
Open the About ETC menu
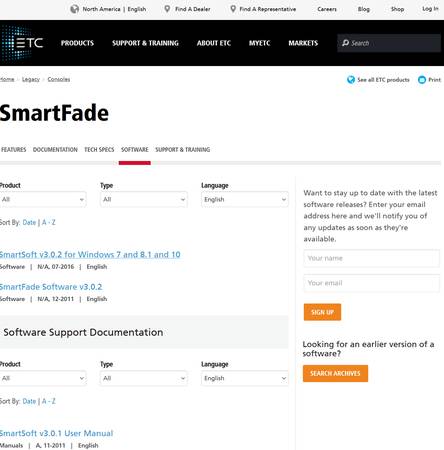click(214, 43)
